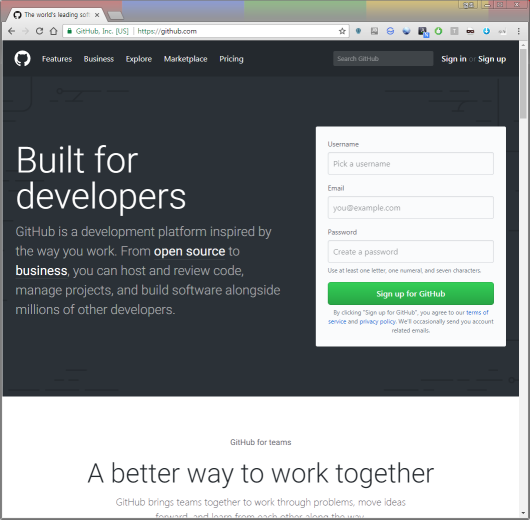Open the Marketplace nav item
The height and width of the screenshot is (520, 530).
pyautogui.click(x=186, y=59)
